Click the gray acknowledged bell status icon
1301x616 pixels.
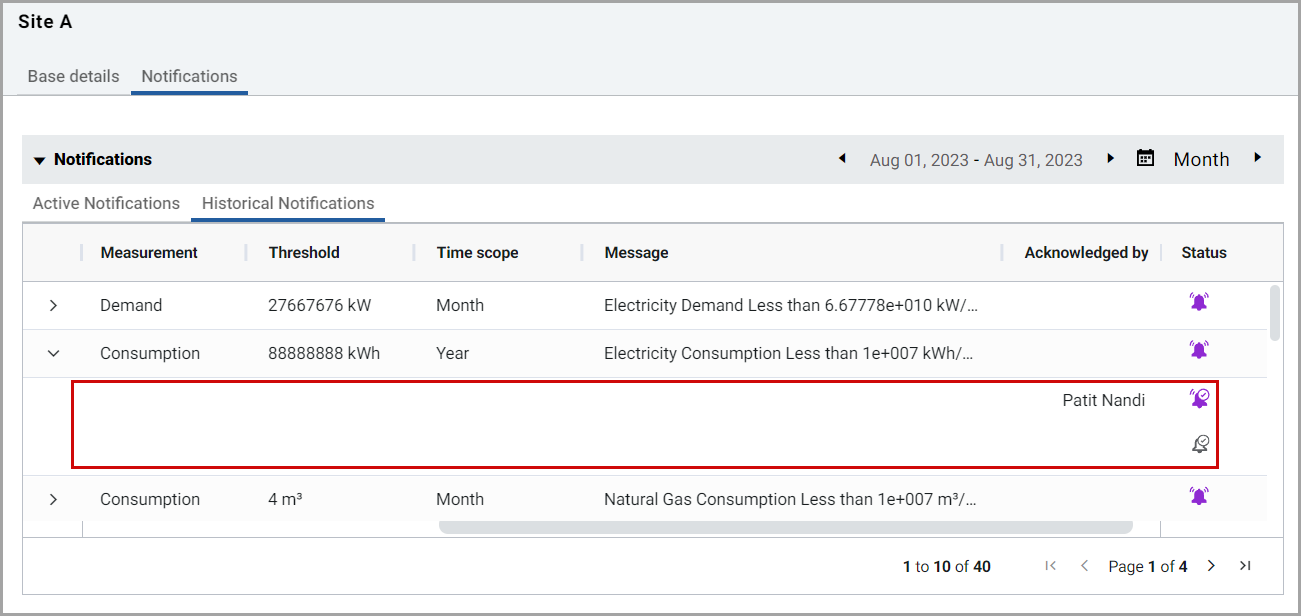[1200, 444]
